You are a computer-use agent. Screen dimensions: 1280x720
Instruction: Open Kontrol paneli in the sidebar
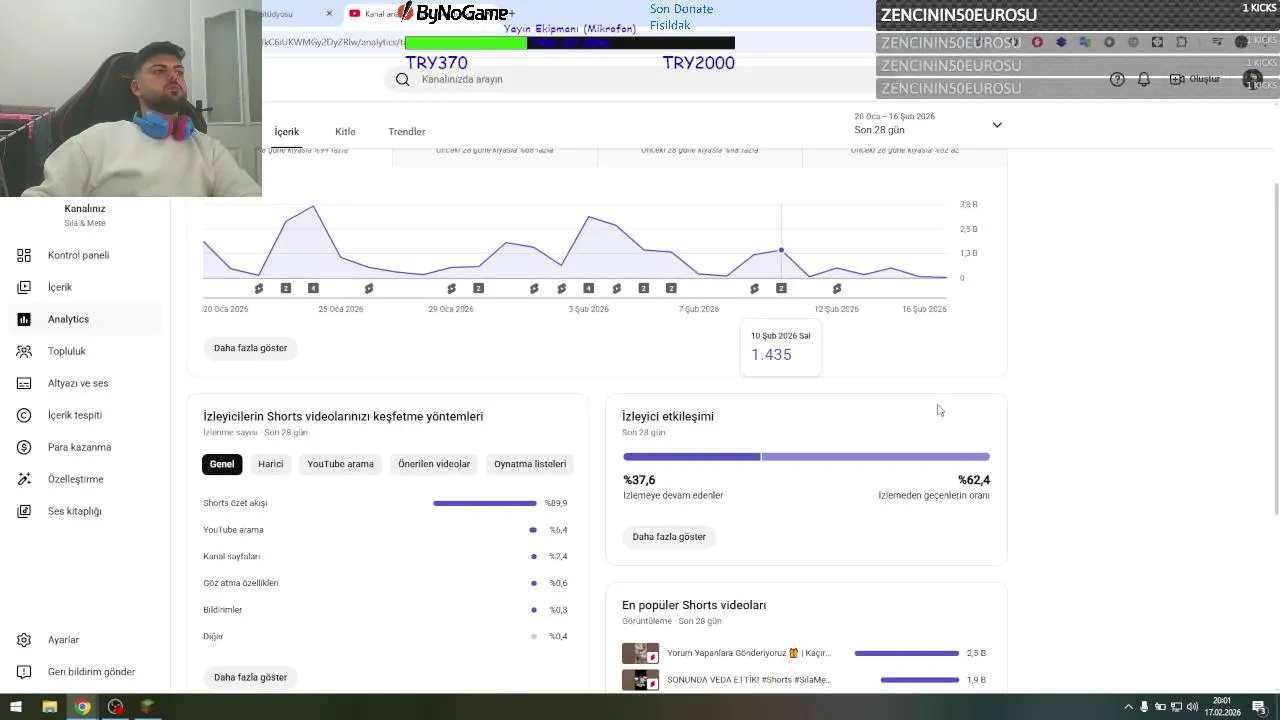click(x=80, y=255)
